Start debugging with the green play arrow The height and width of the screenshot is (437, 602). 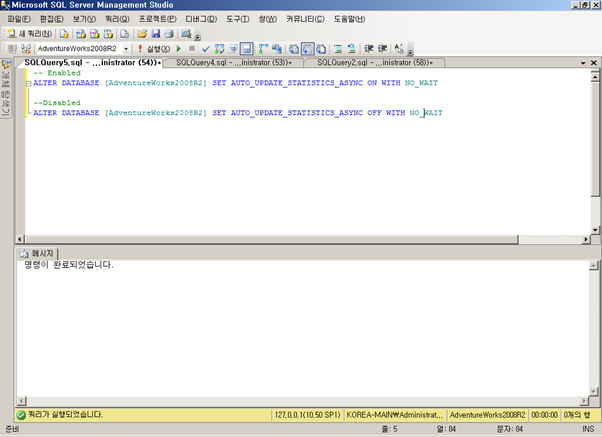(x=179, y=49)
